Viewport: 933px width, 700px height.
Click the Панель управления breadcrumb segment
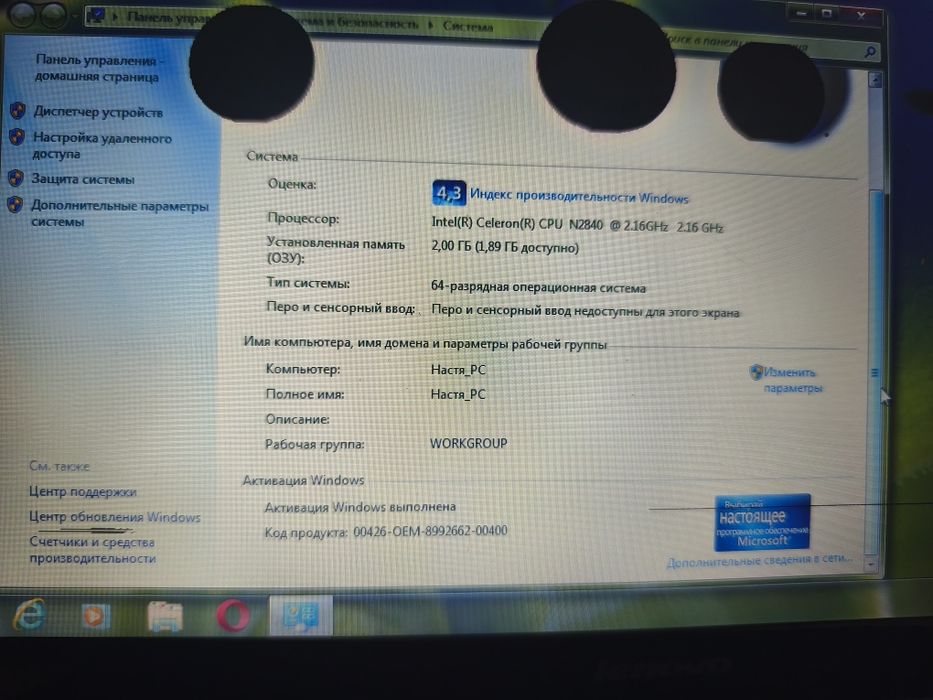pyautogui.click(x=170, y=17)
